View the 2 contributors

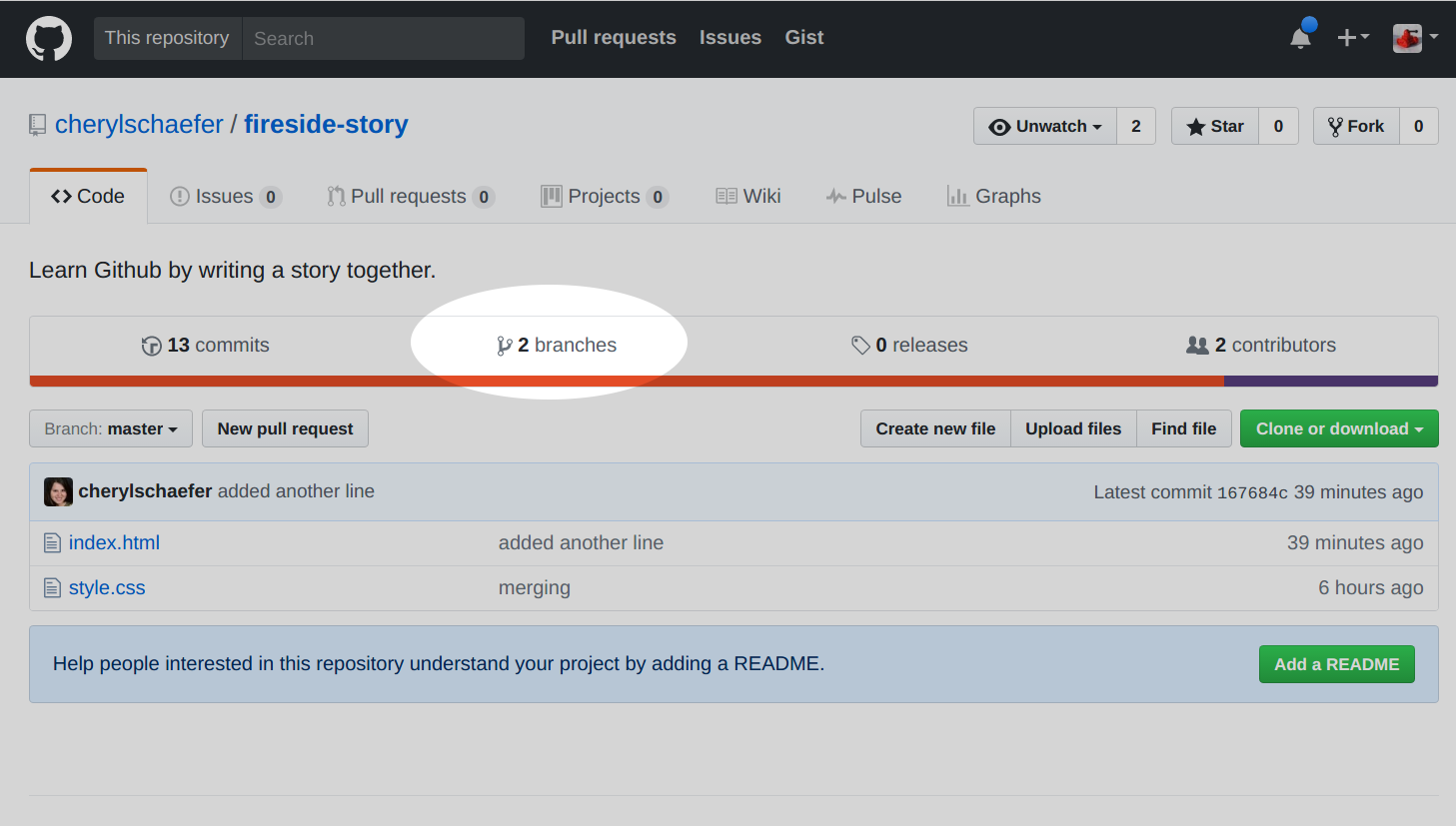(1261, 346)
